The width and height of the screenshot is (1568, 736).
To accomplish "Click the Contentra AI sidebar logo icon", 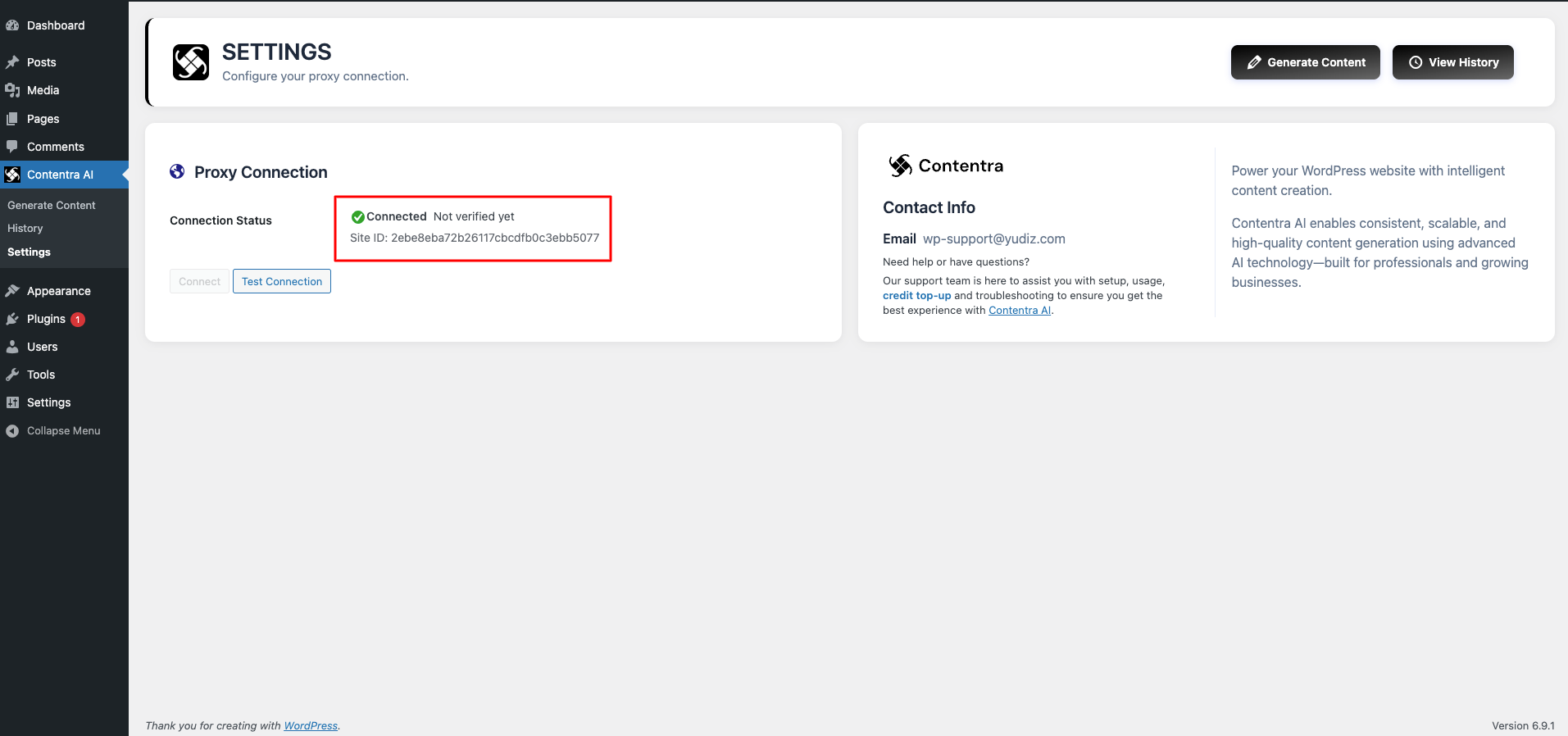I will (12, 175).
